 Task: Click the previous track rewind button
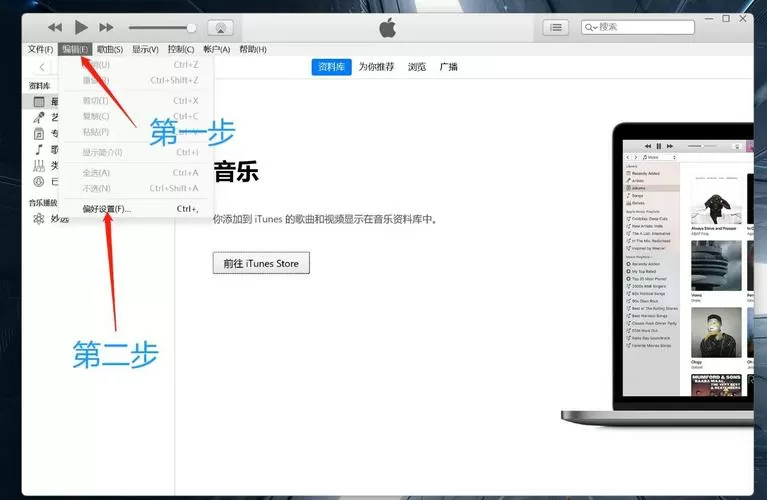coord(55,27)
